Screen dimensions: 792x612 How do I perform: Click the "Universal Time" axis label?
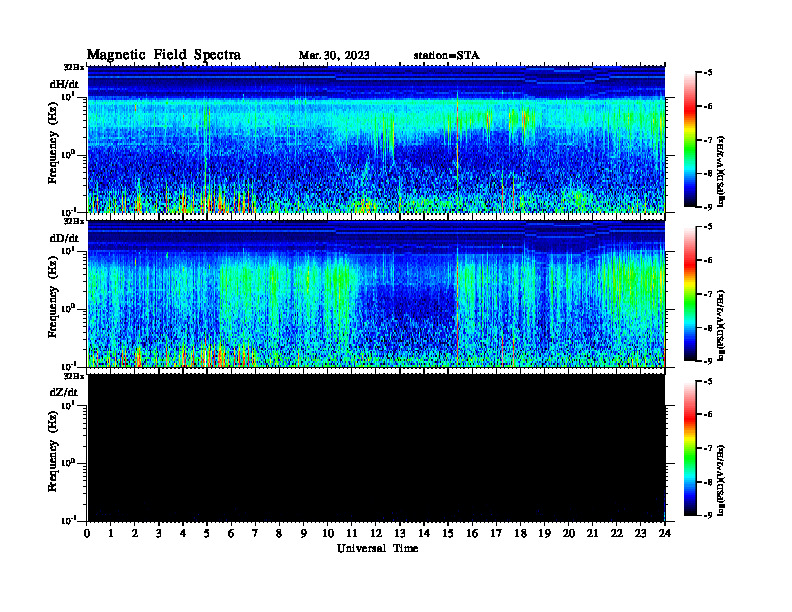click(377, 548)
